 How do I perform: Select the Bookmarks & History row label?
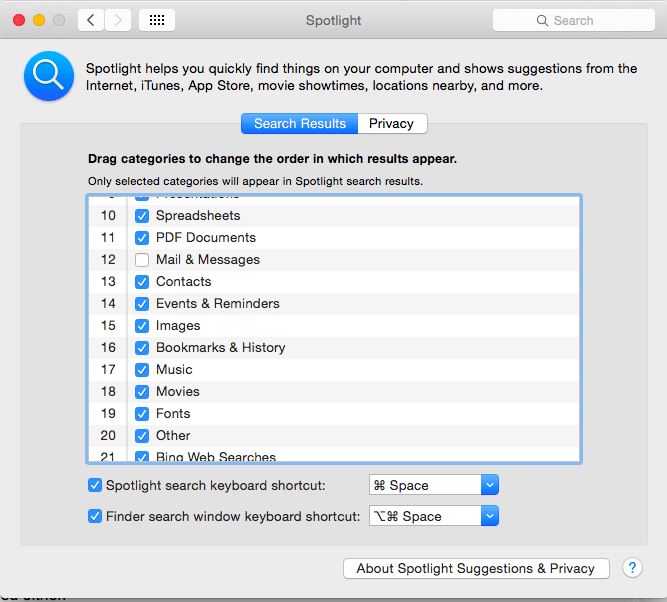click(220, 348)
